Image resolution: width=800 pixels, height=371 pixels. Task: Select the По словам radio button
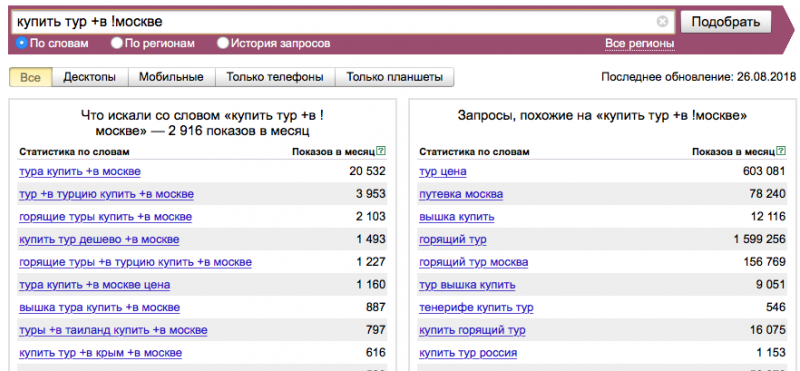(x=22, y=43)
